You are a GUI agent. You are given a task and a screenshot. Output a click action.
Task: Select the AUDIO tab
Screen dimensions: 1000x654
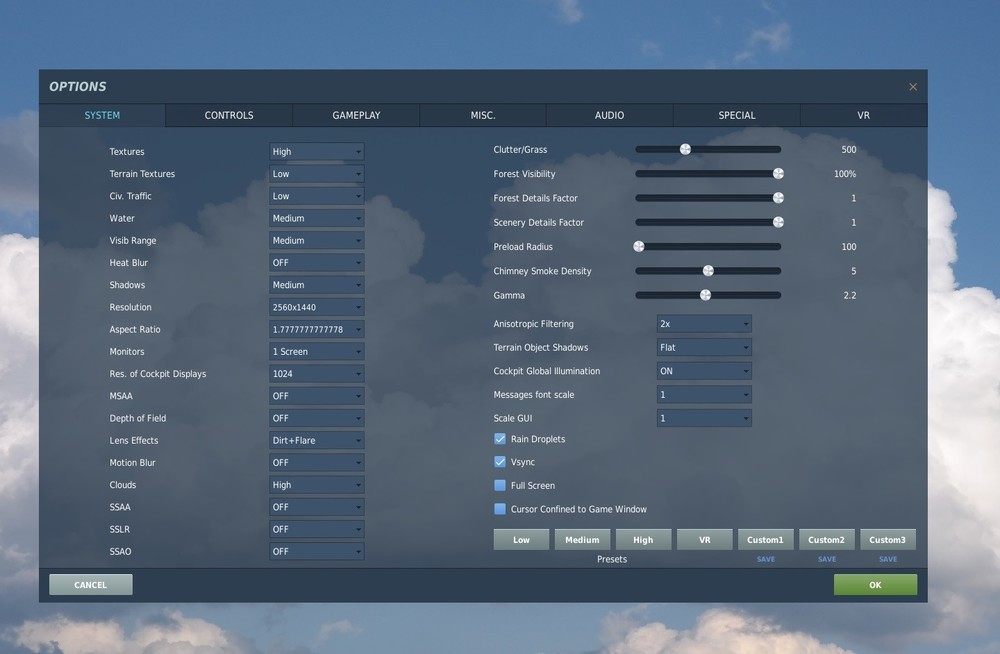click(609, 115)
